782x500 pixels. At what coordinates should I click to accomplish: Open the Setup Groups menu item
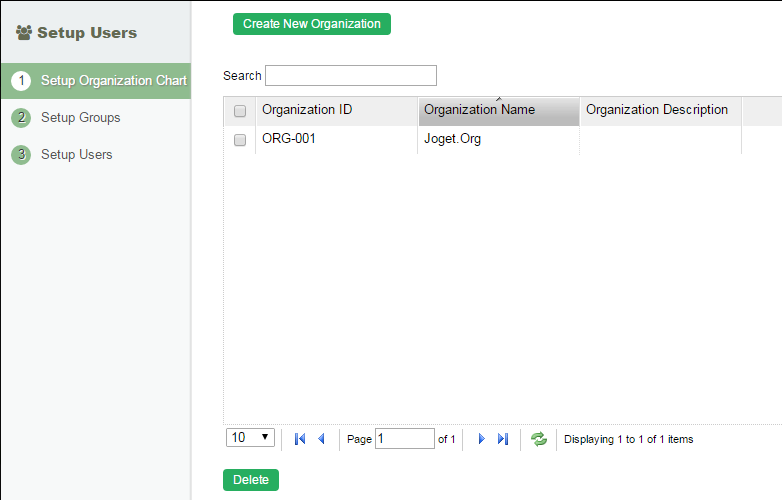pyautogui.click(x=80, y=118)
